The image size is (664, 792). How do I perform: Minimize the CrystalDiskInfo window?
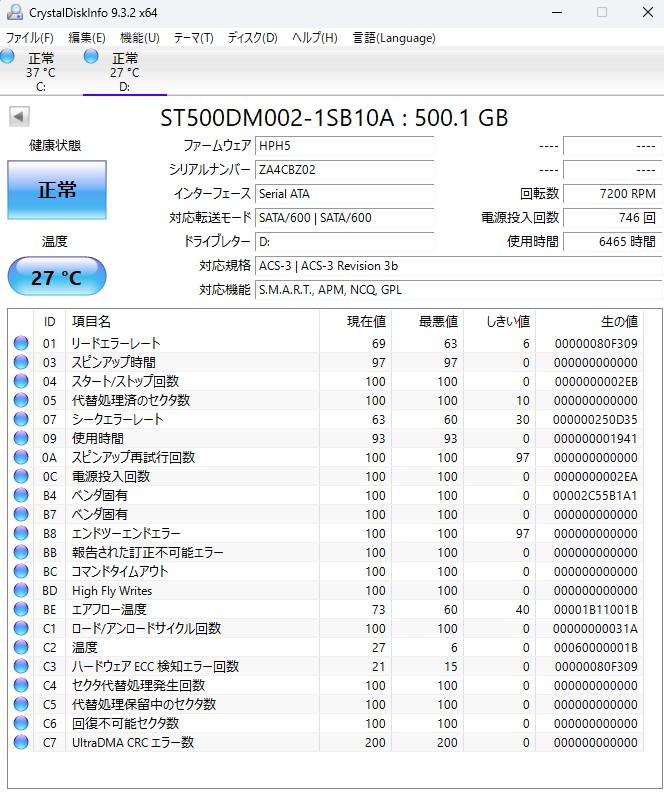[x=557, y=12]
